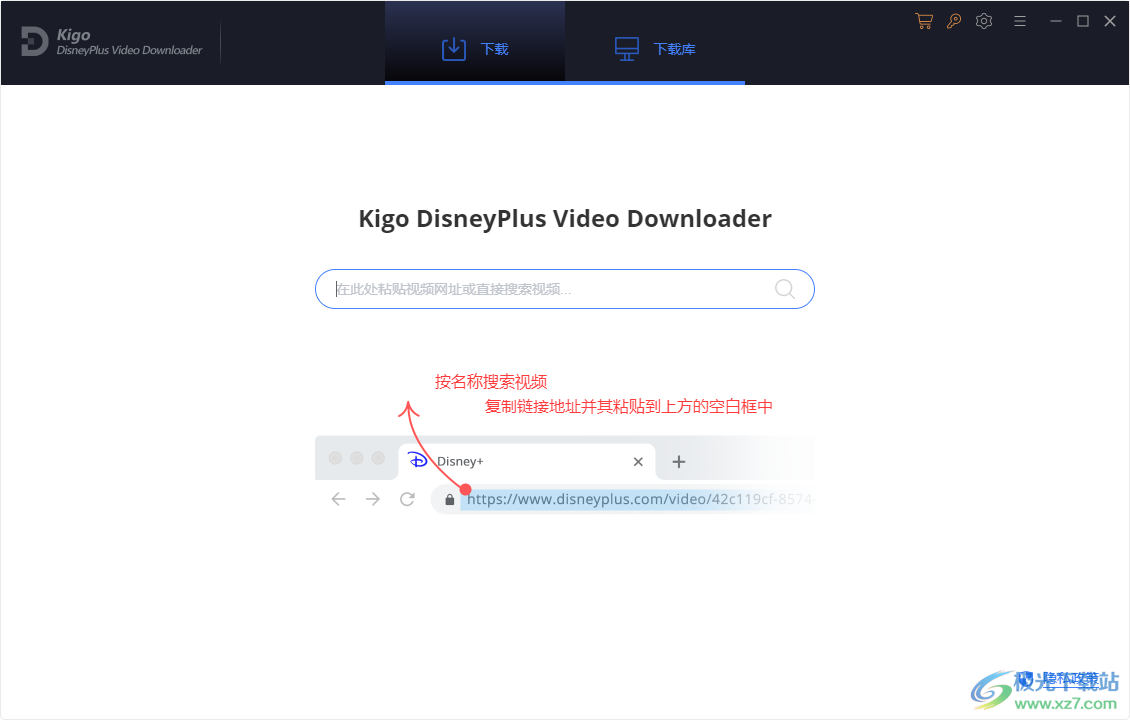Click the 'Kigo DisneyPlus Video Downloader' heading
Screen dimensions: 1130x720
(565, 218)
